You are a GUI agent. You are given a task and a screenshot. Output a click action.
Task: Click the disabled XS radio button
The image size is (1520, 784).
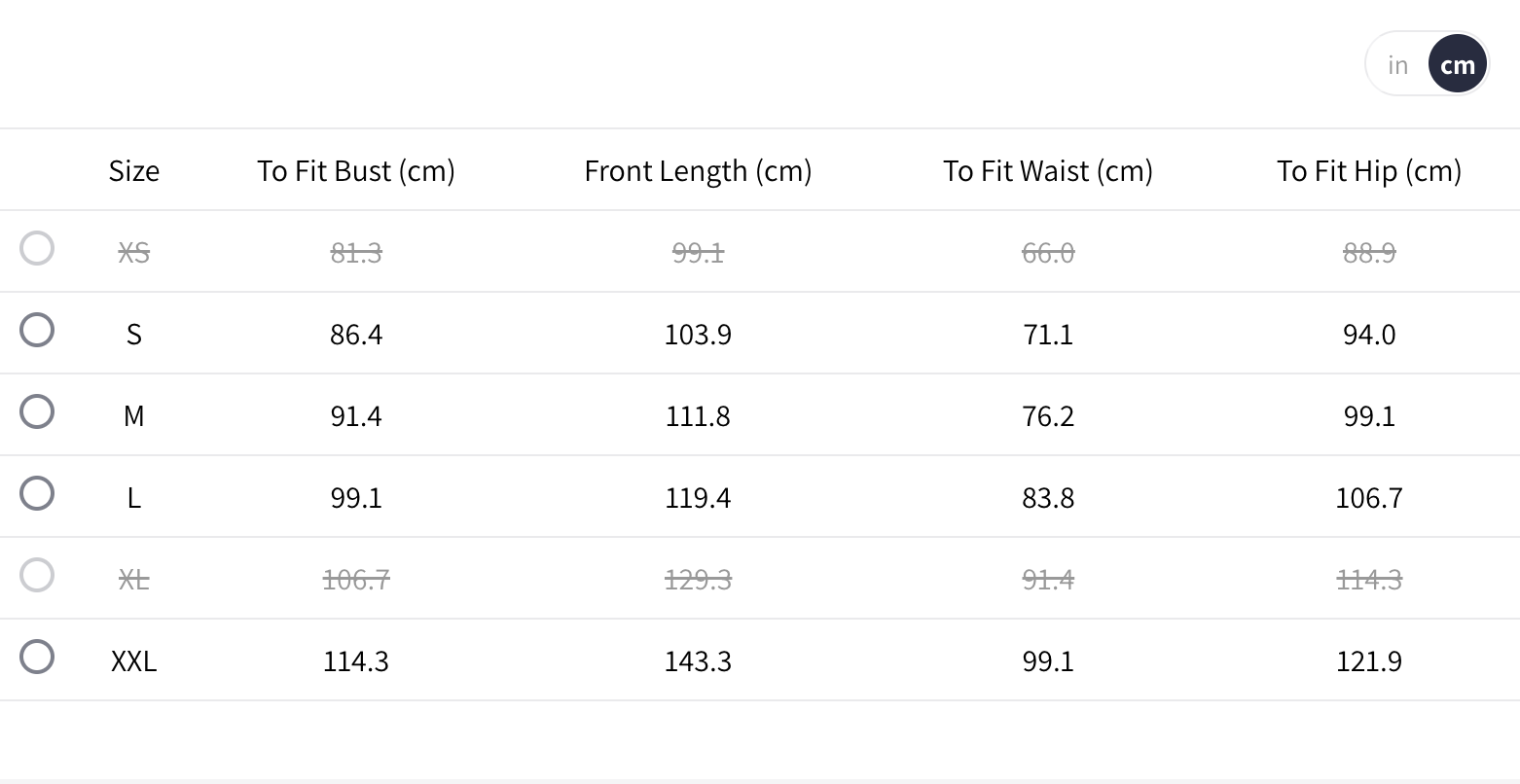click(x=37, y=248)
